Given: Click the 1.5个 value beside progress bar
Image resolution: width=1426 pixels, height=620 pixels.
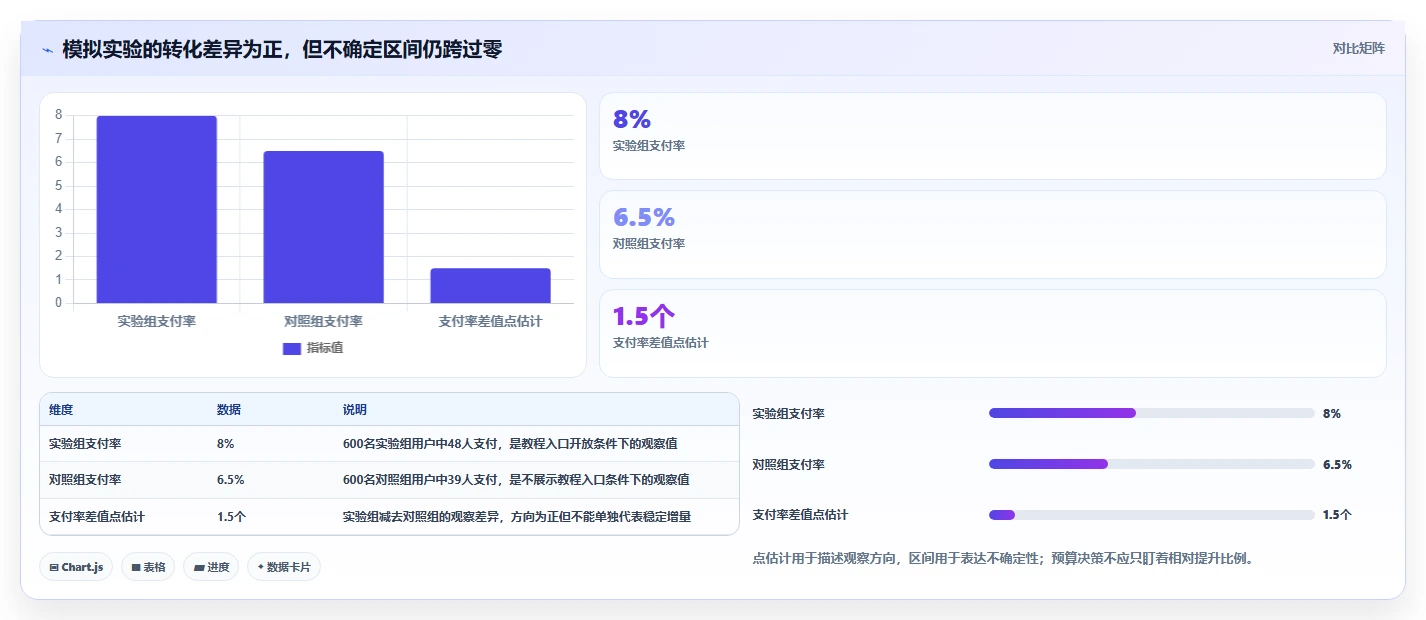Looking at the screenshot, I should (1337, 515).
